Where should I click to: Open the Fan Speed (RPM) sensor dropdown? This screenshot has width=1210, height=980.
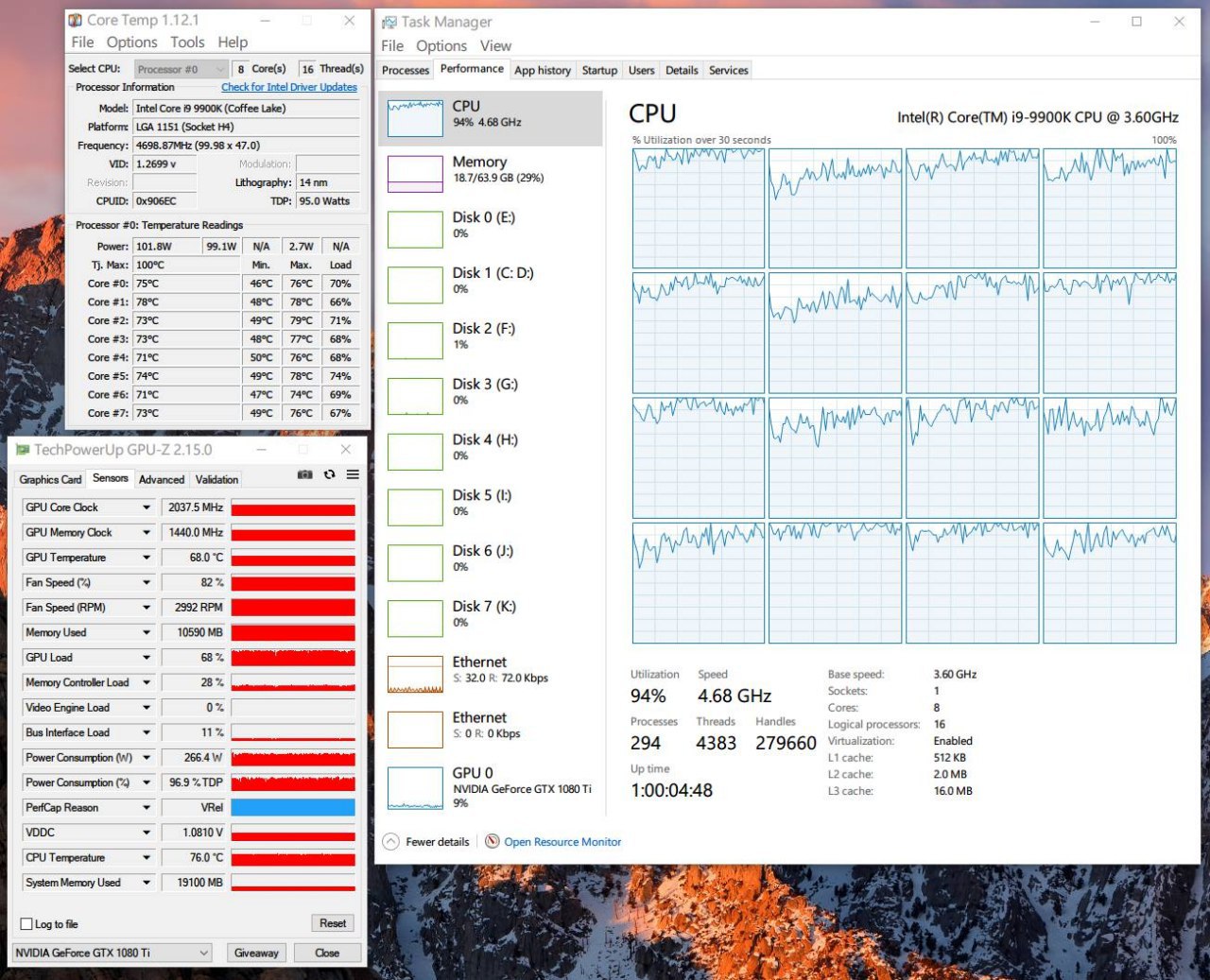[x=147, y=608]
